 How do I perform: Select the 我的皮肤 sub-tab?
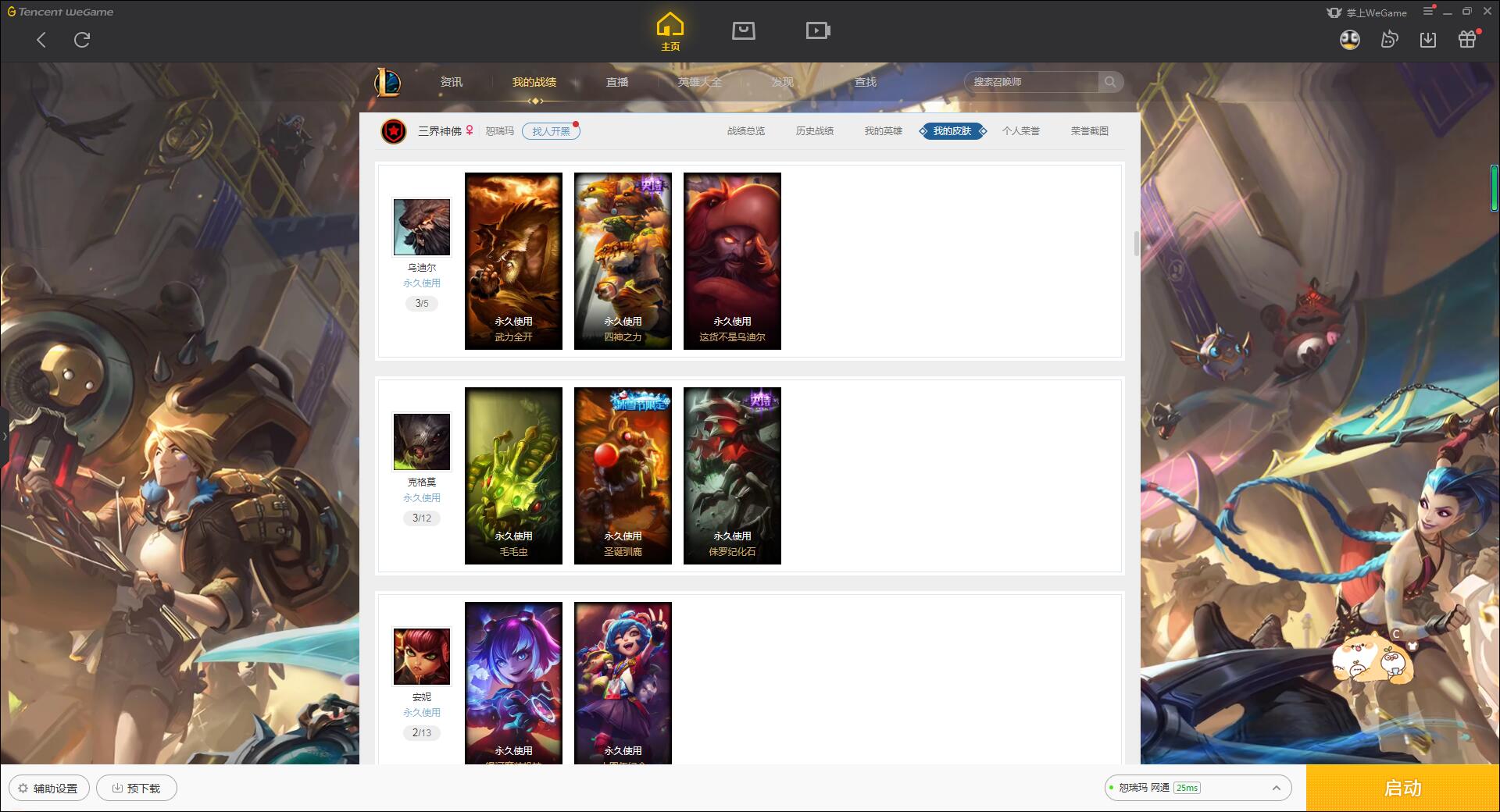coord(952,131)
